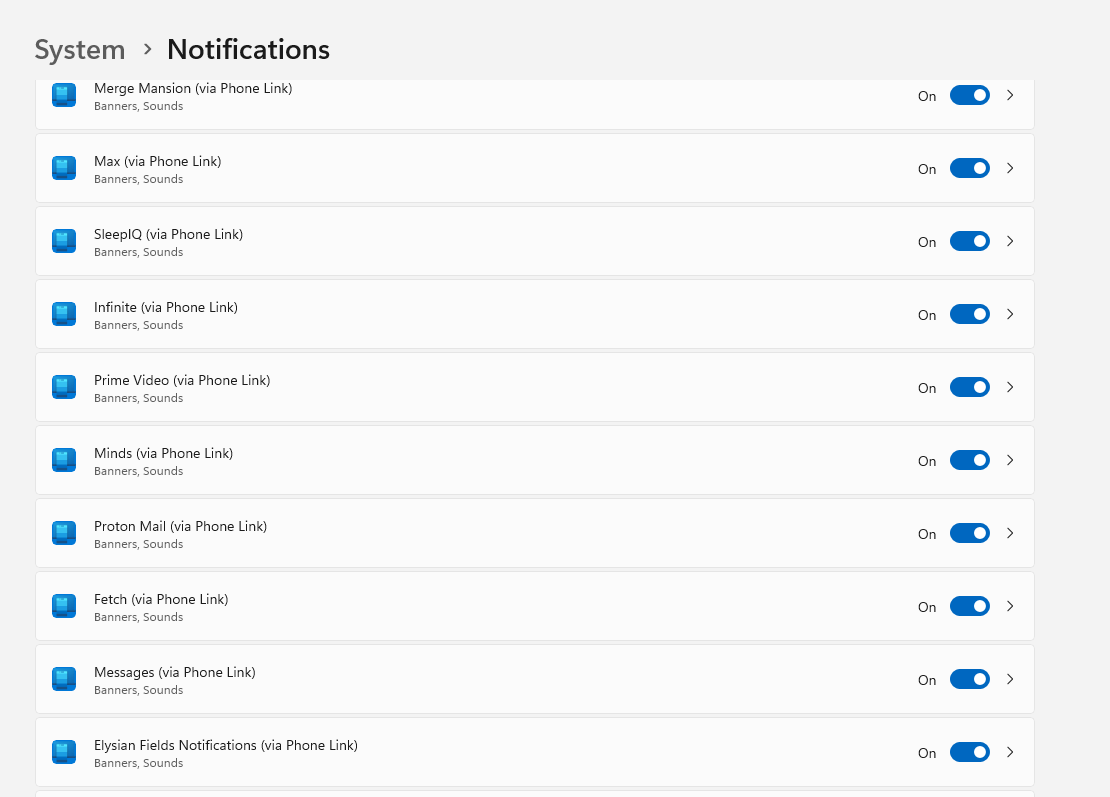The image size is (1110, 797).
Task: Click the Messages app icon
Action: click(64, 678)
